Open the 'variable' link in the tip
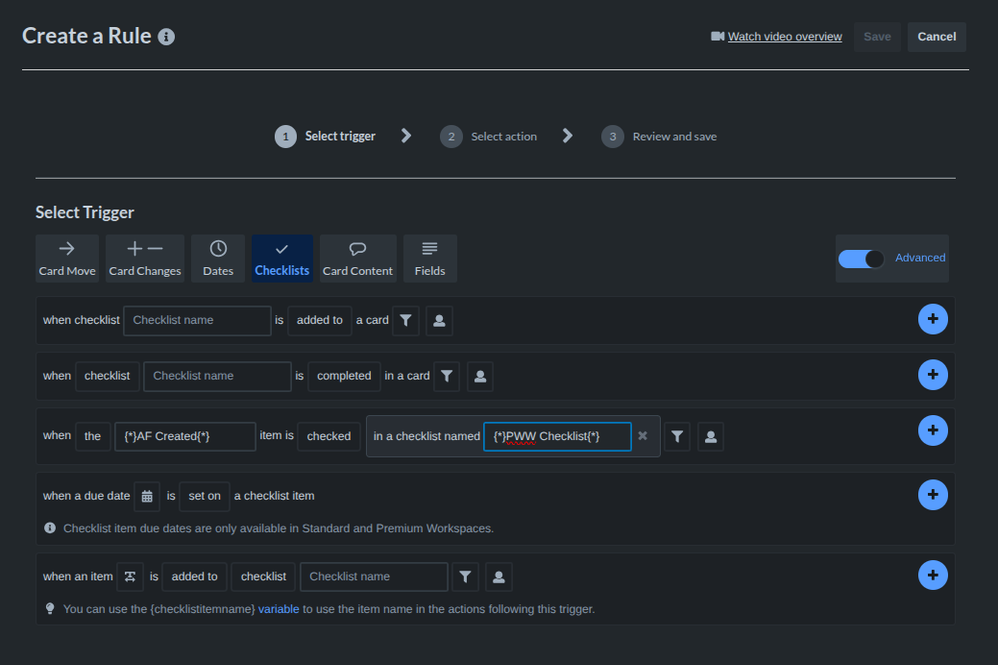Viewport: 998px width, 665px height. (278, 610)
